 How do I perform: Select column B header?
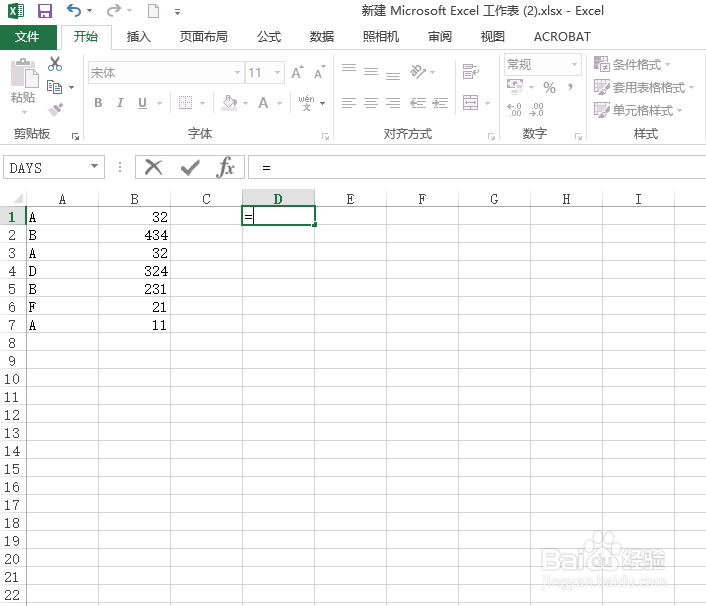134,199
